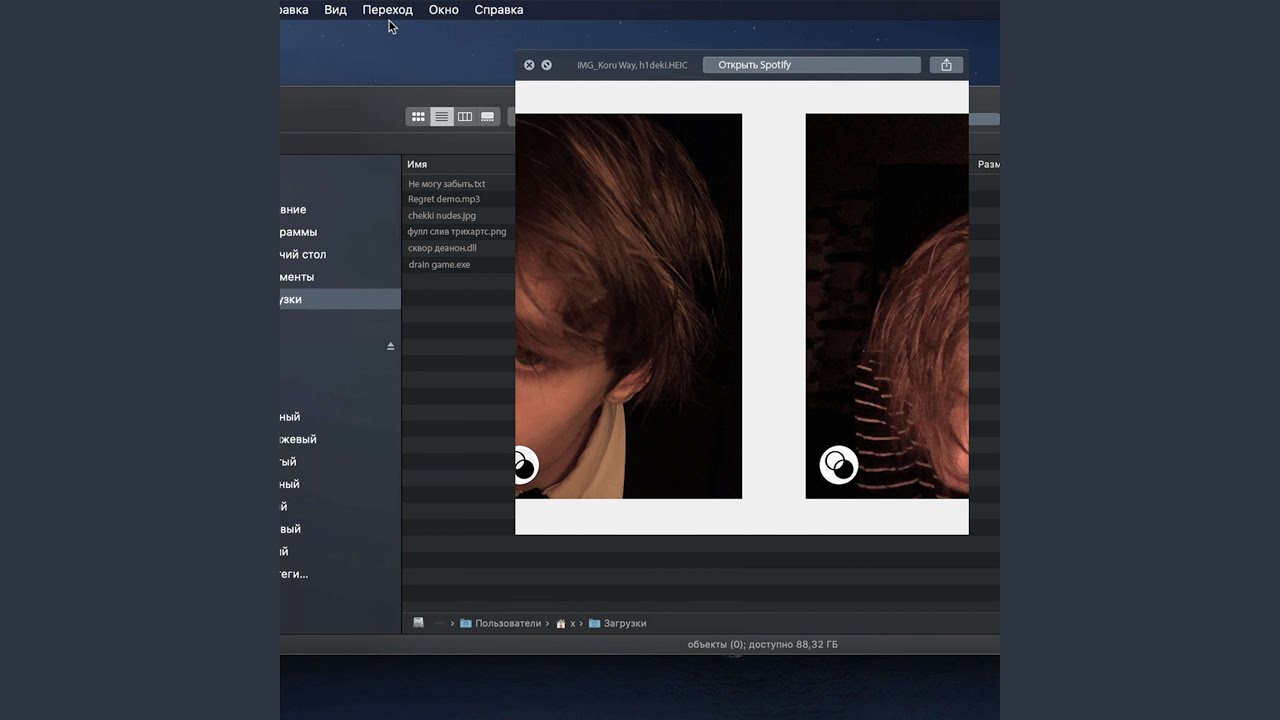Click the Share icon in Quick Look
The height and width of the screenshot is (720, 1280).
click(x=946, y=65)
